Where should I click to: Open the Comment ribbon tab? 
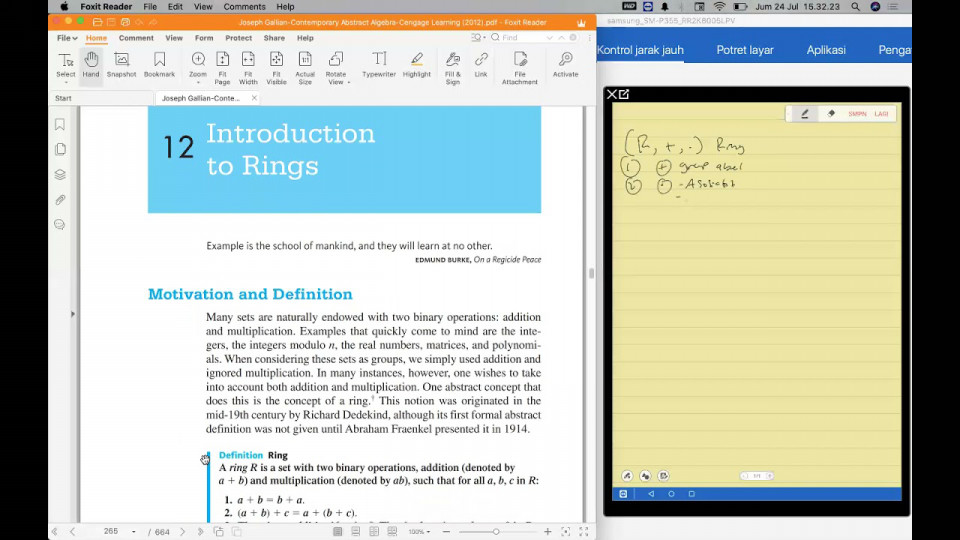(136, 38)
